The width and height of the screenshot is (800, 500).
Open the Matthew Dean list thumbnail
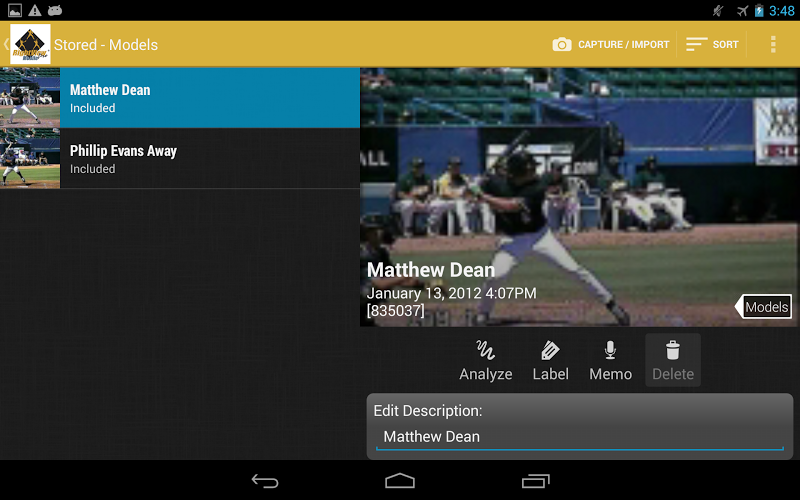click(30, 97)
